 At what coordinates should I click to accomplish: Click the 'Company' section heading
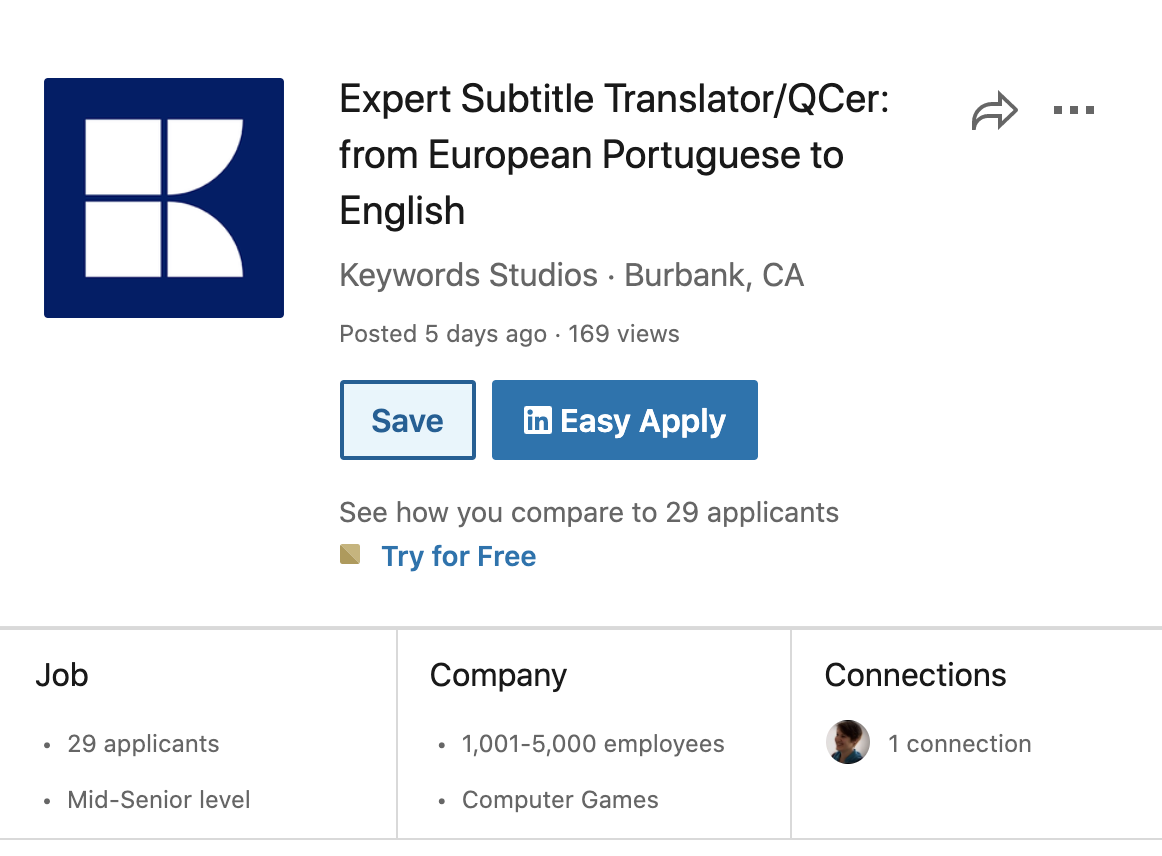tap(498, 676)
